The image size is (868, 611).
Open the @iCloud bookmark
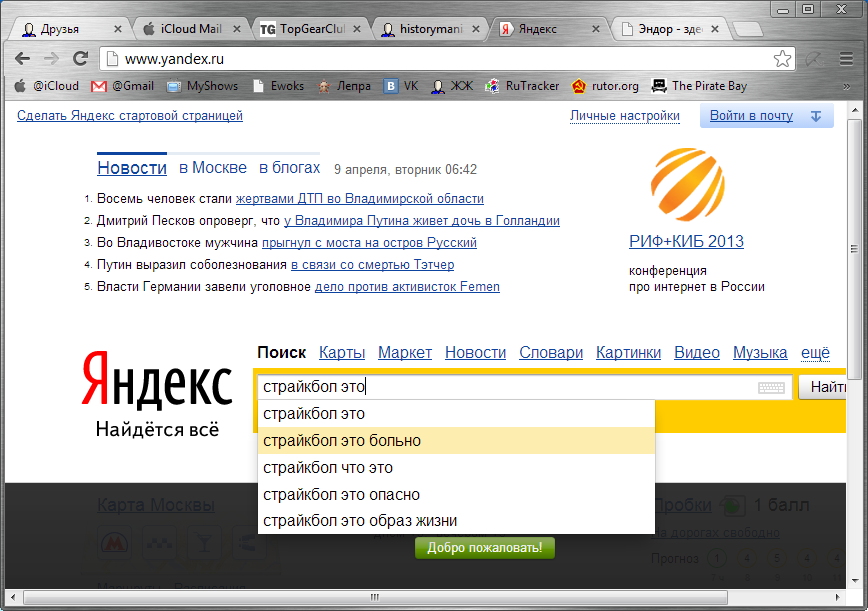tap(47, 86)
